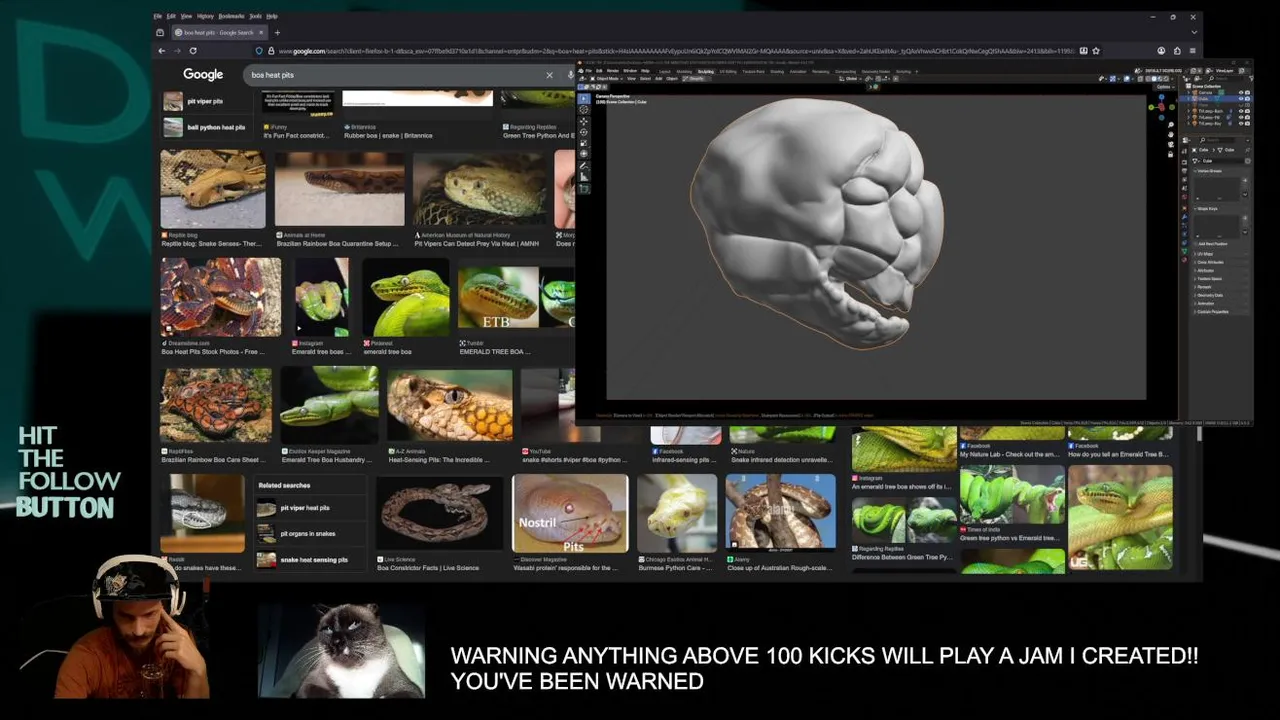This screenshot has width=1280, height=720.
Task: Toggle viewport visibility eye for TriLamp-Fill
Action: coord(1241,117)
